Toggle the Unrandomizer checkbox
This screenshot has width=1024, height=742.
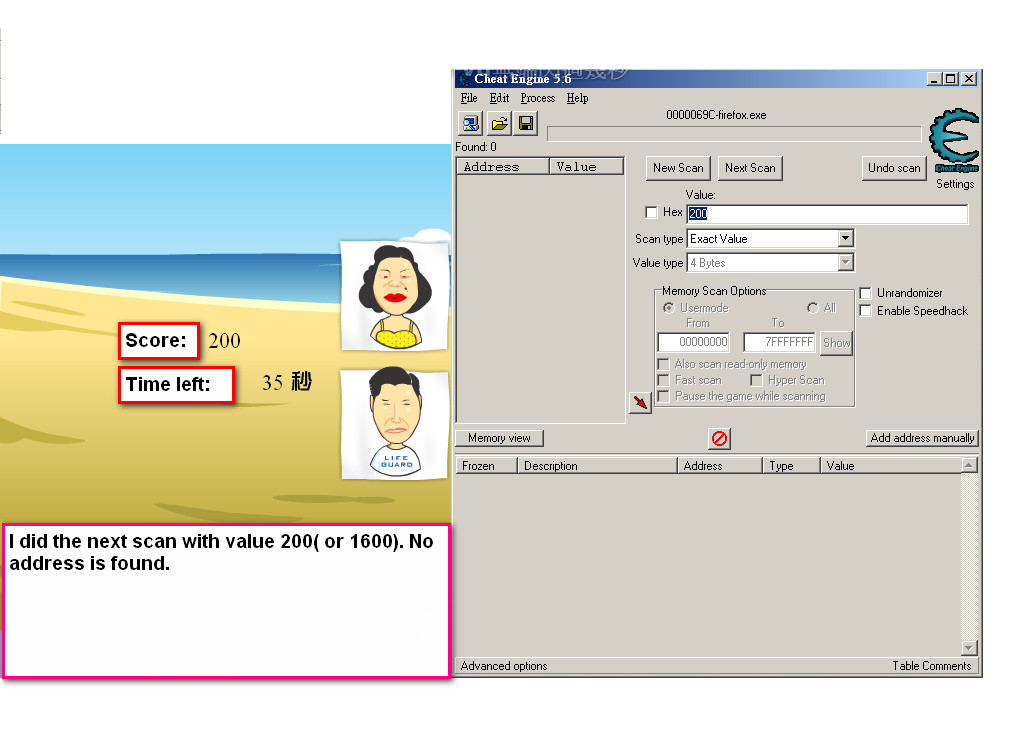pos(866,293)
